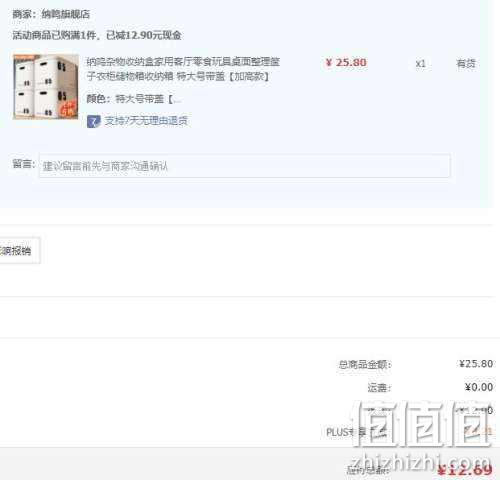Click the blue 7-day return badge icon
This screenshot has width=500, height=480.
click(93, 121)
